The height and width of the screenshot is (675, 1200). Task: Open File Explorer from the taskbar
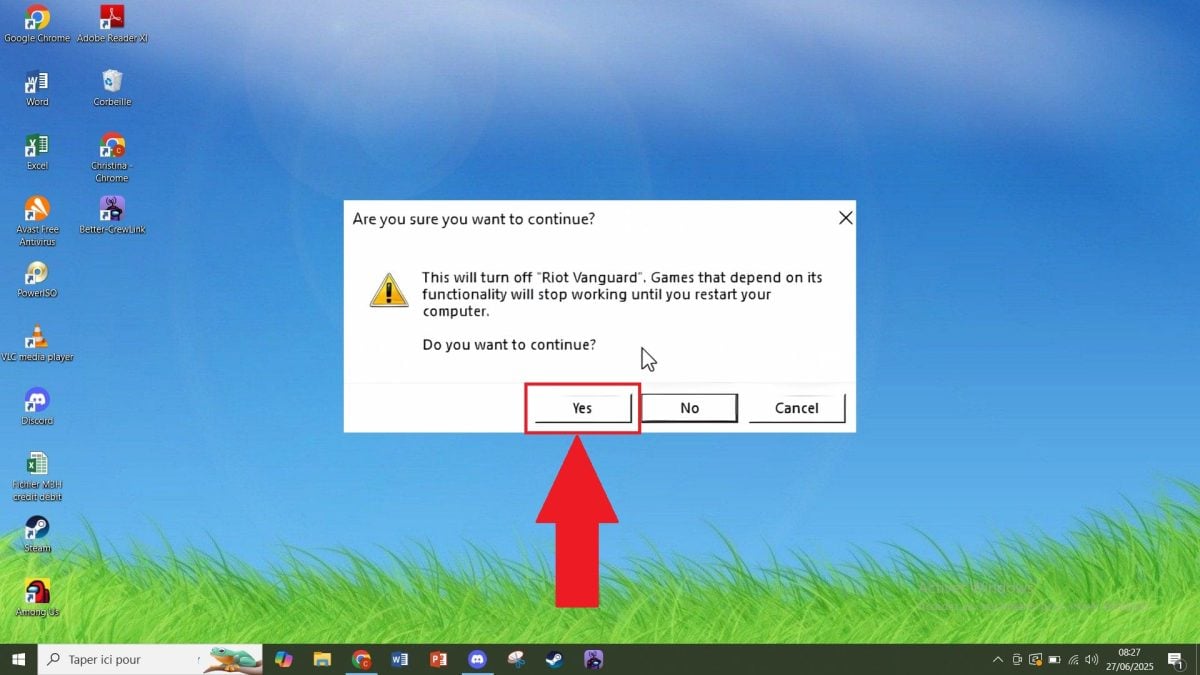322,659
